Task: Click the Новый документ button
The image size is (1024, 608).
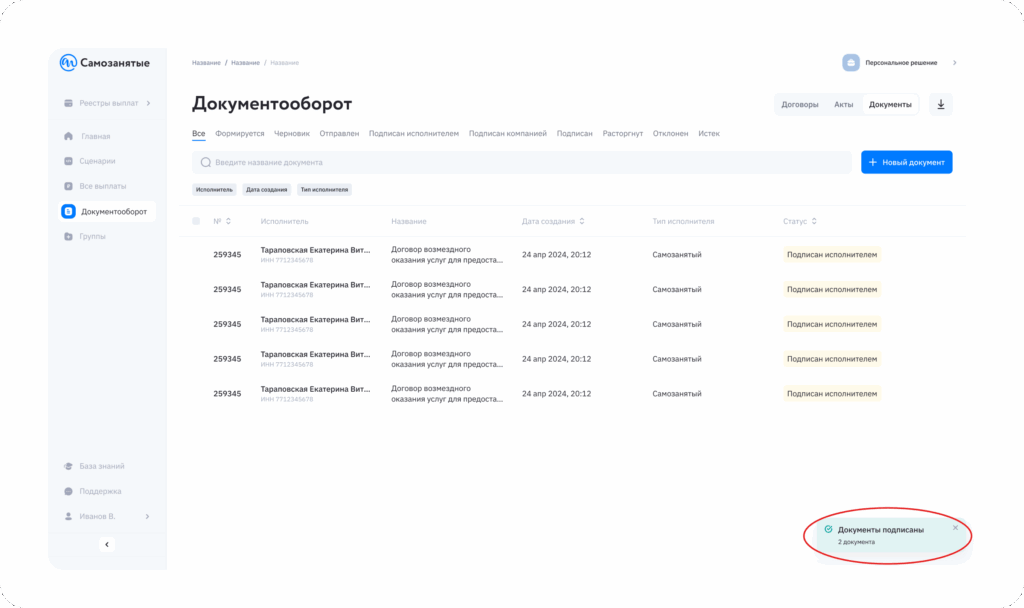Action: point(906,162)
